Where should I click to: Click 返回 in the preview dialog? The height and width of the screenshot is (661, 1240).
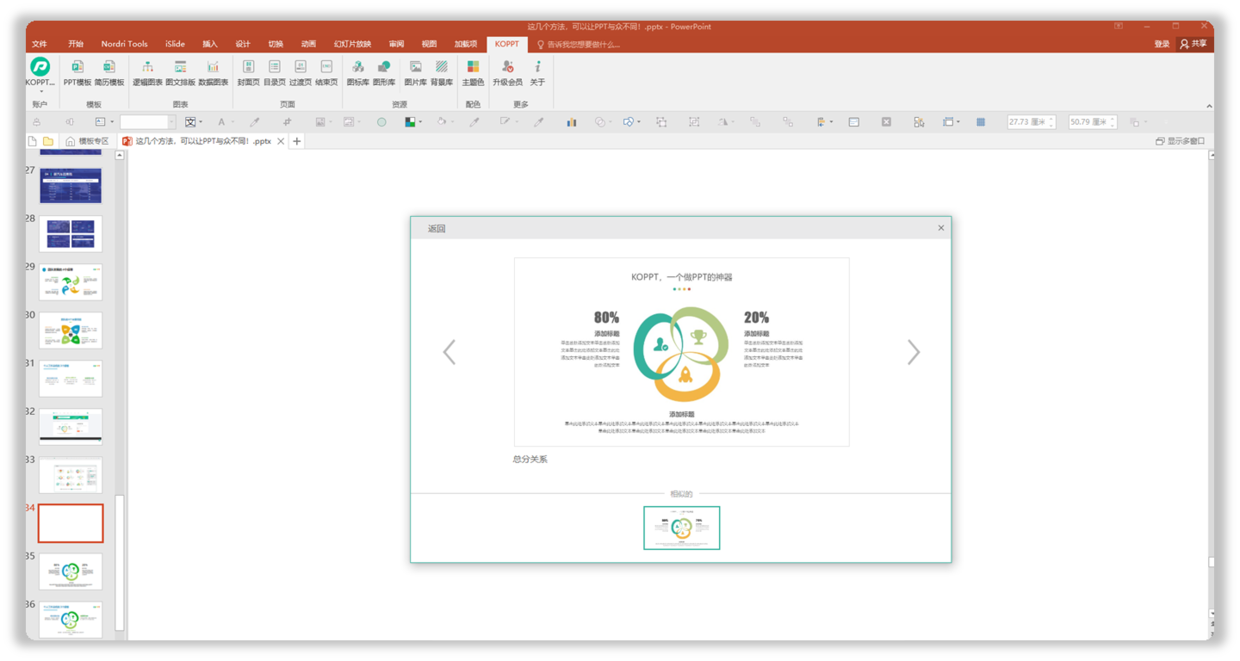click(437, 228)
